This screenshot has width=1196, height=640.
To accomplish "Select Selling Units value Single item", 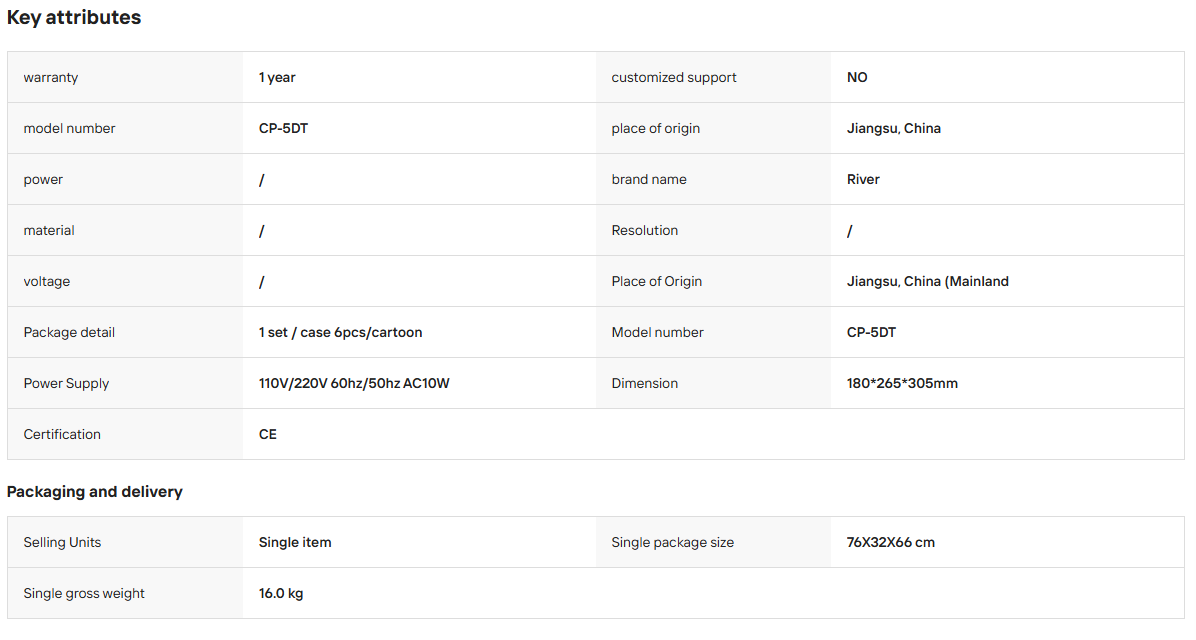I will coord(294,542).
